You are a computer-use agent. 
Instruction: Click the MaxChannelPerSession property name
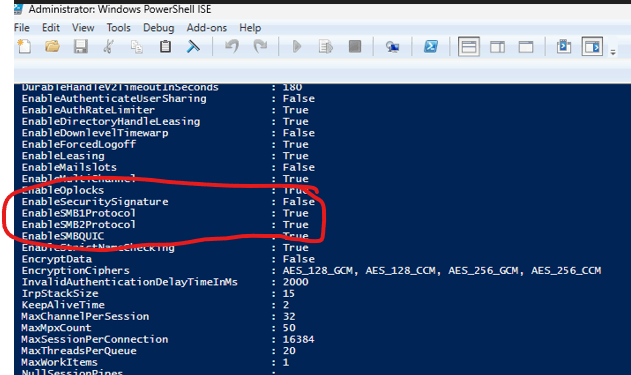[x=85, y=316]
